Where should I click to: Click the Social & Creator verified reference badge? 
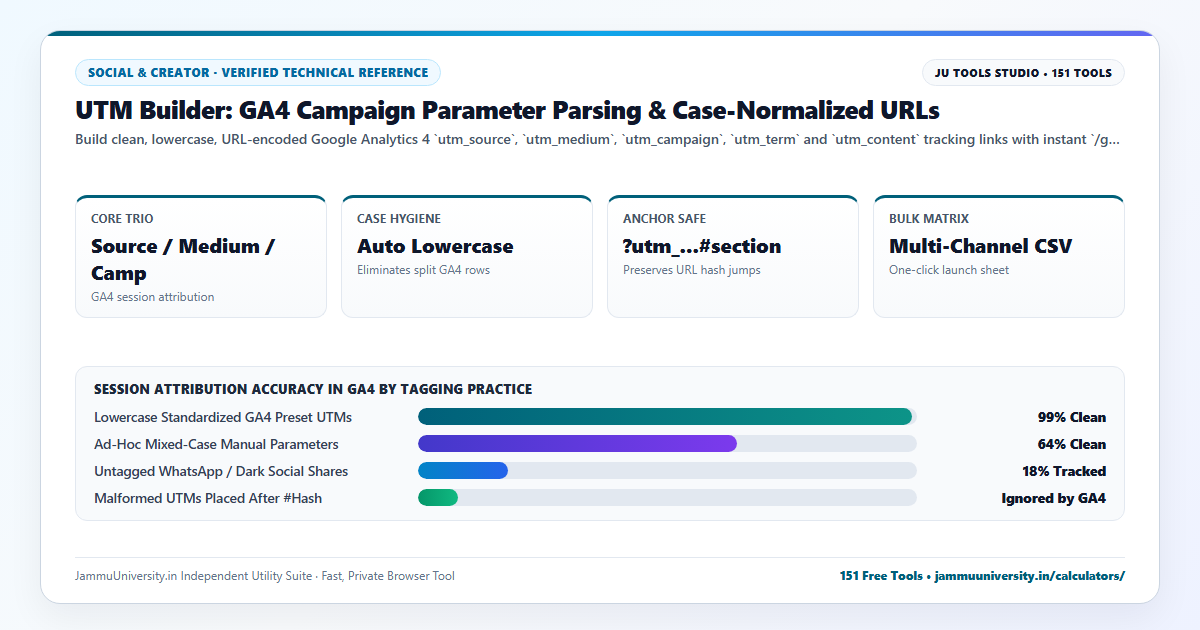coord(258,73)
